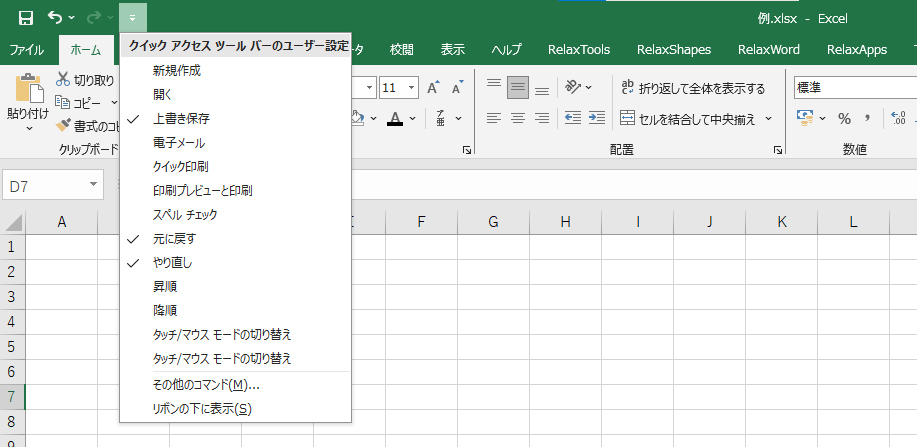Click the 切り取り scissors icon
This screenshot has height=447, width=917.
pyautogui.click(x=63, y=80)
